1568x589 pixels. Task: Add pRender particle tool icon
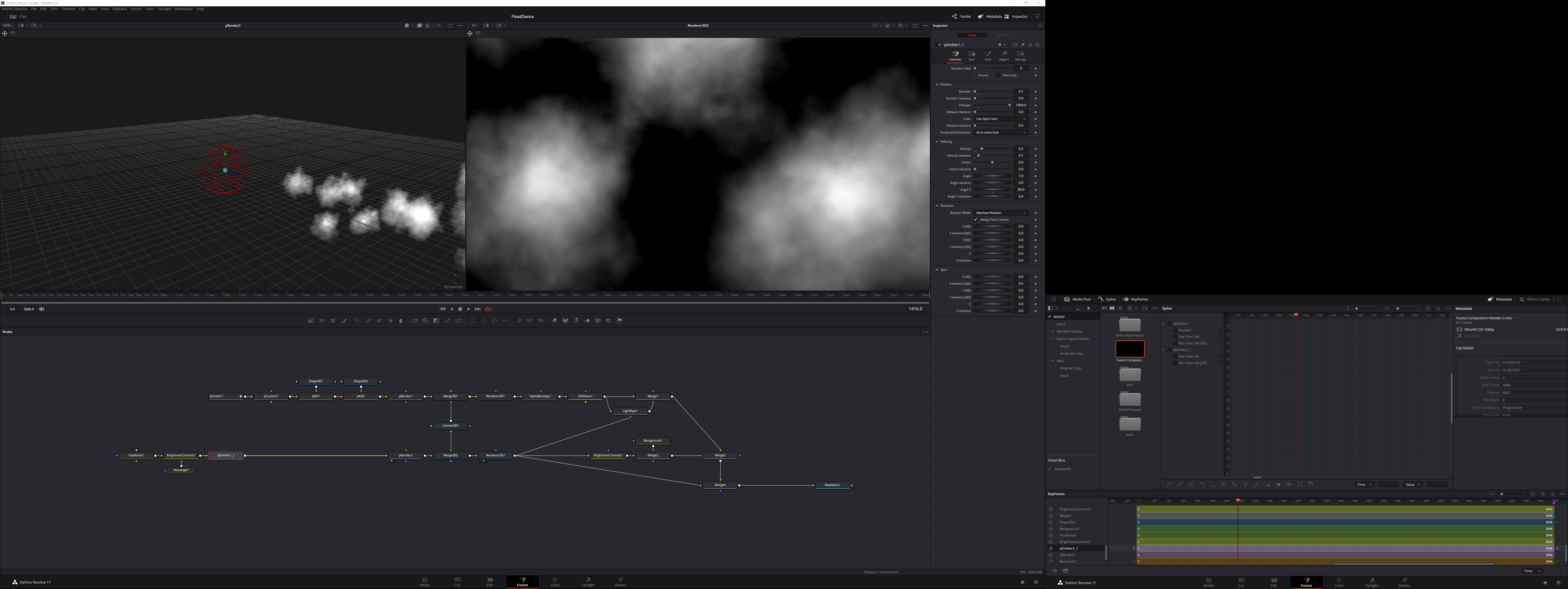point(541,320)
